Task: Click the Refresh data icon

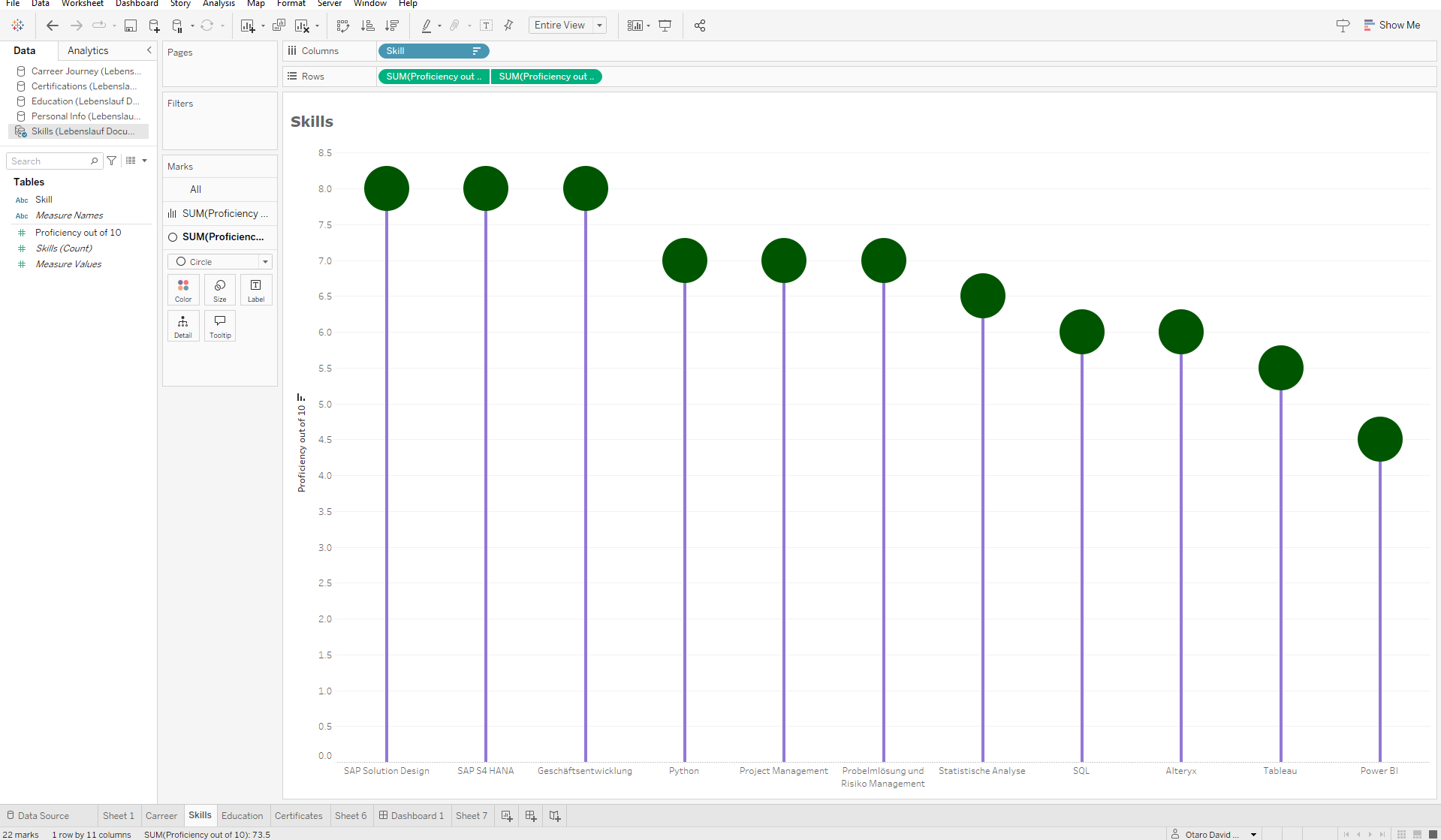Action: tap(207, 26)
